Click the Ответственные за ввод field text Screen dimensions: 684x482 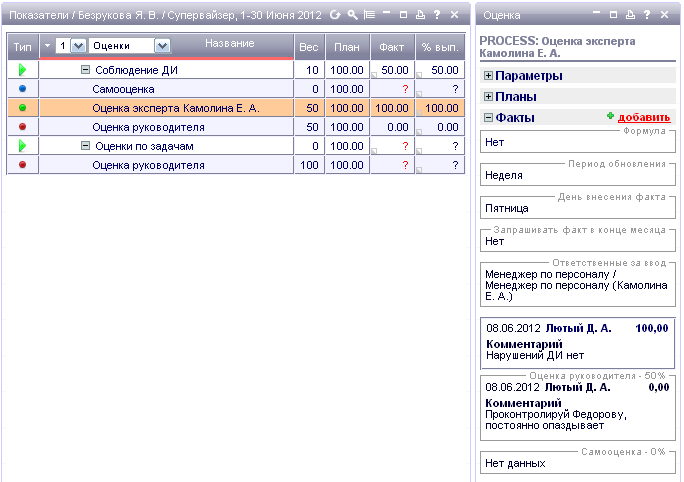point(576,285)
